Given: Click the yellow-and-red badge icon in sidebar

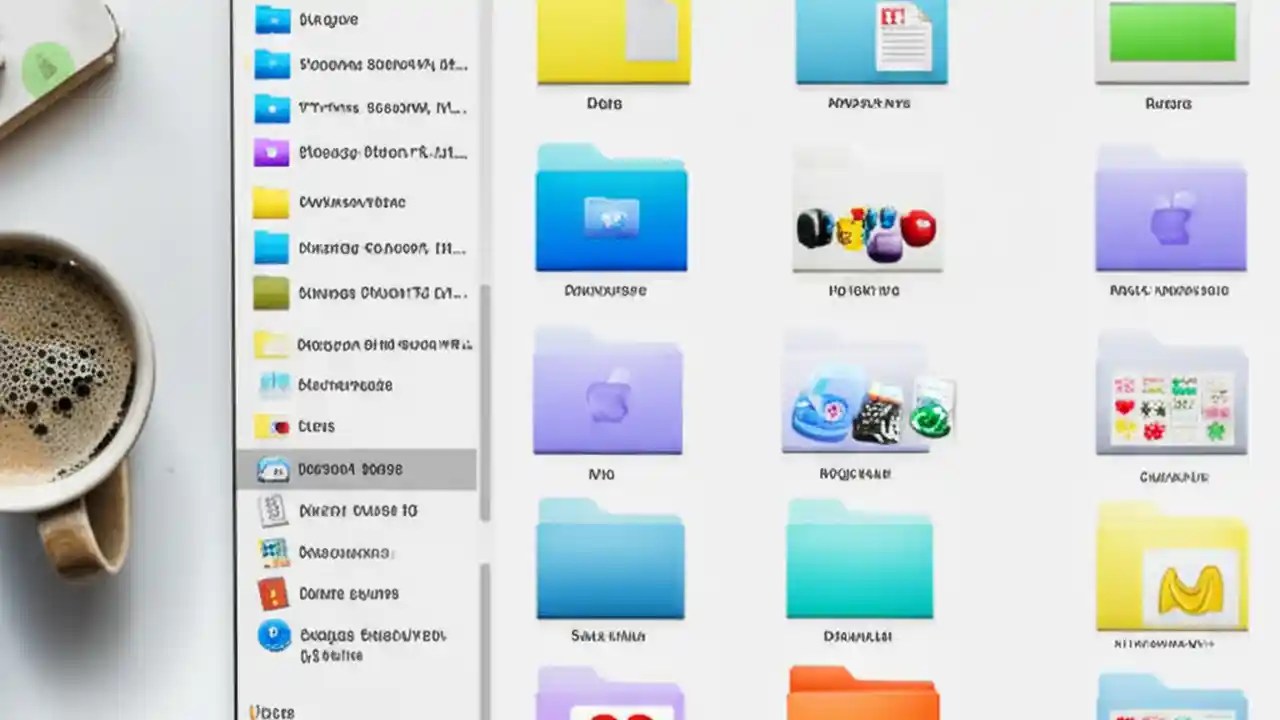Looking at the screenshot, I should point(272,426).
